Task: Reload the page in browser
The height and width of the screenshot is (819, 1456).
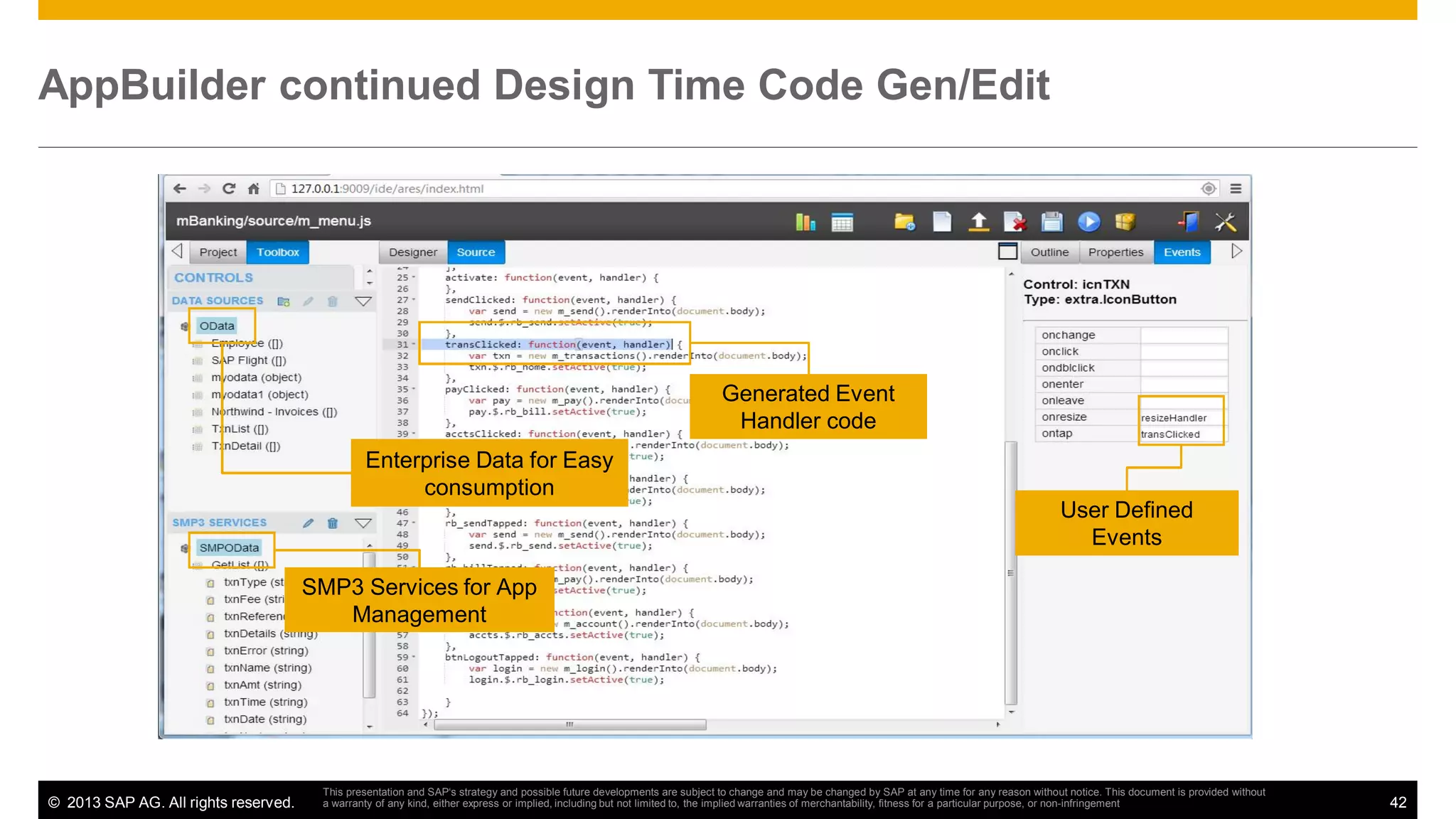Action: [229, 188]
